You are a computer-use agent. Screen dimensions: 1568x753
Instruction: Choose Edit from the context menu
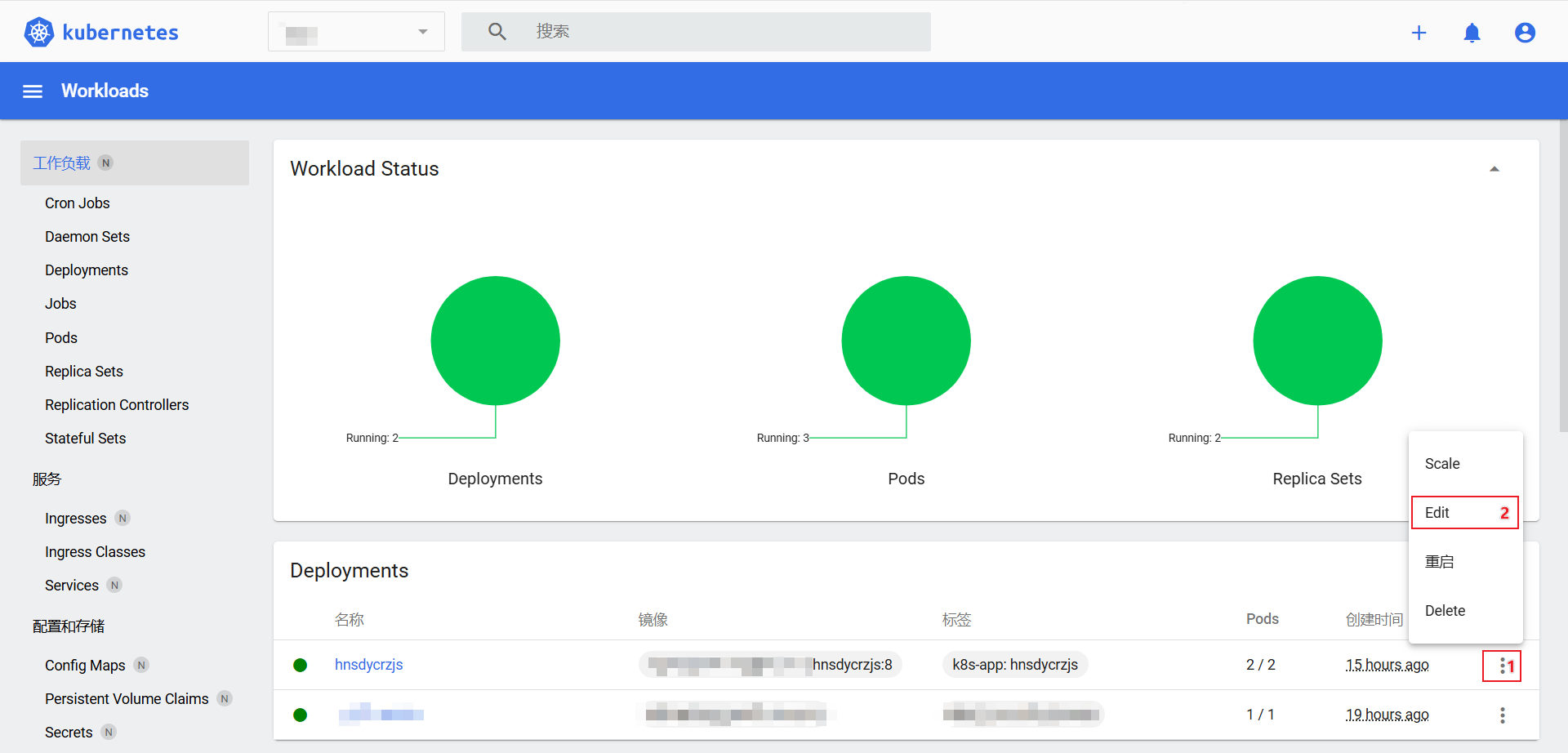pos(1465,513)
